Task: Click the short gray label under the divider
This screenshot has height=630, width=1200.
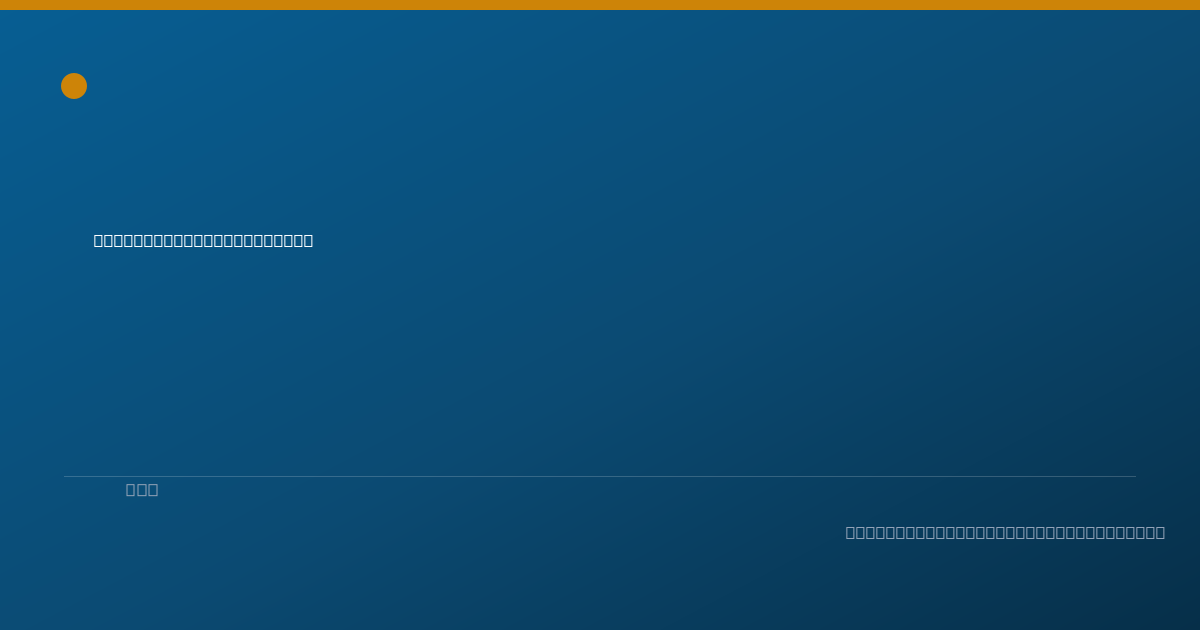Action: (142, 489)
